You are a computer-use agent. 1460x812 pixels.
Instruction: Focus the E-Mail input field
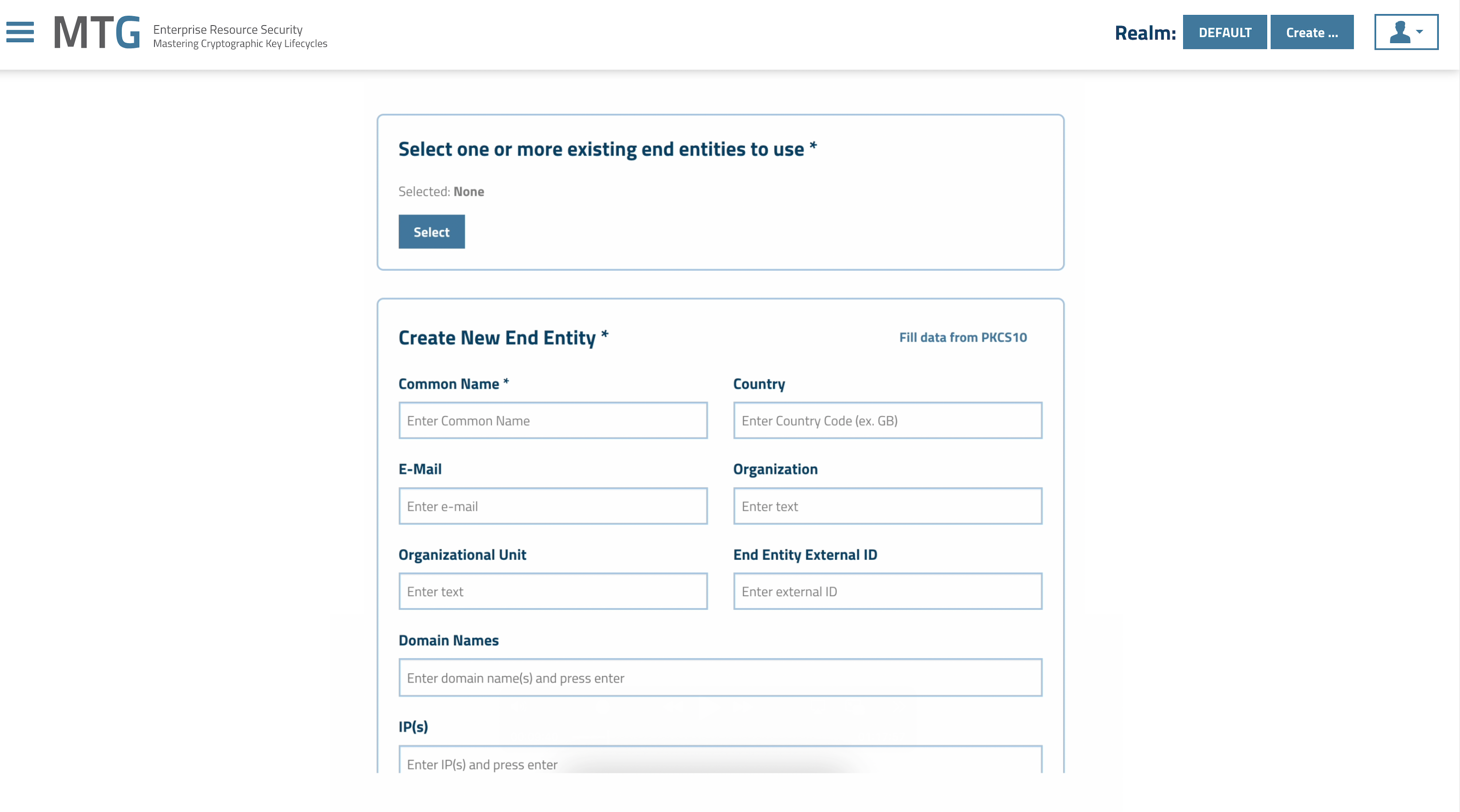553,506
